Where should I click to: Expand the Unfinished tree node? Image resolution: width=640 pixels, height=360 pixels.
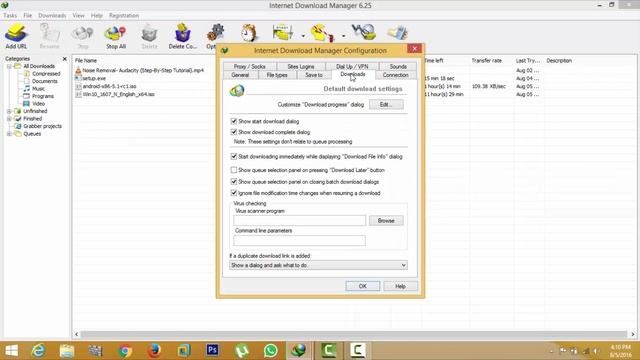pyautogui.click(x=9, y=111)
